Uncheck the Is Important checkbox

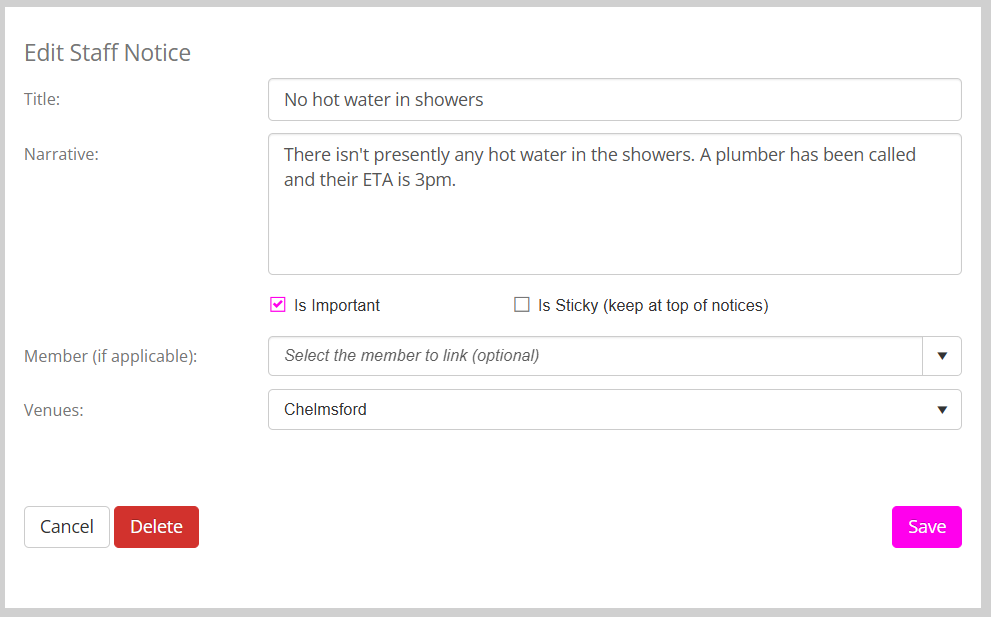tap(278, 305)
